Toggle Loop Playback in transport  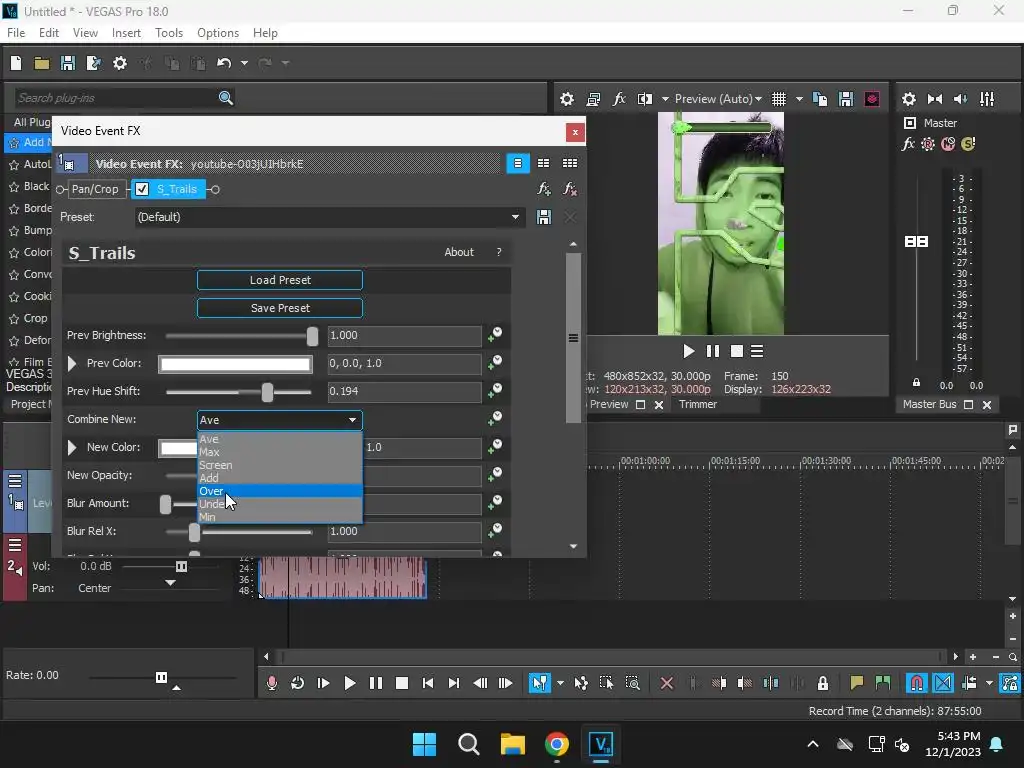297,683
